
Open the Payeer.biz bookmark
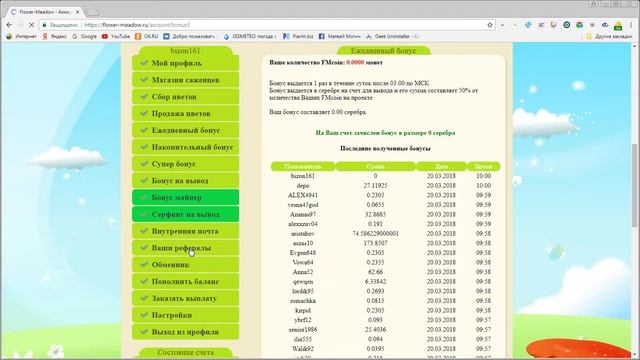pos(298,36)
